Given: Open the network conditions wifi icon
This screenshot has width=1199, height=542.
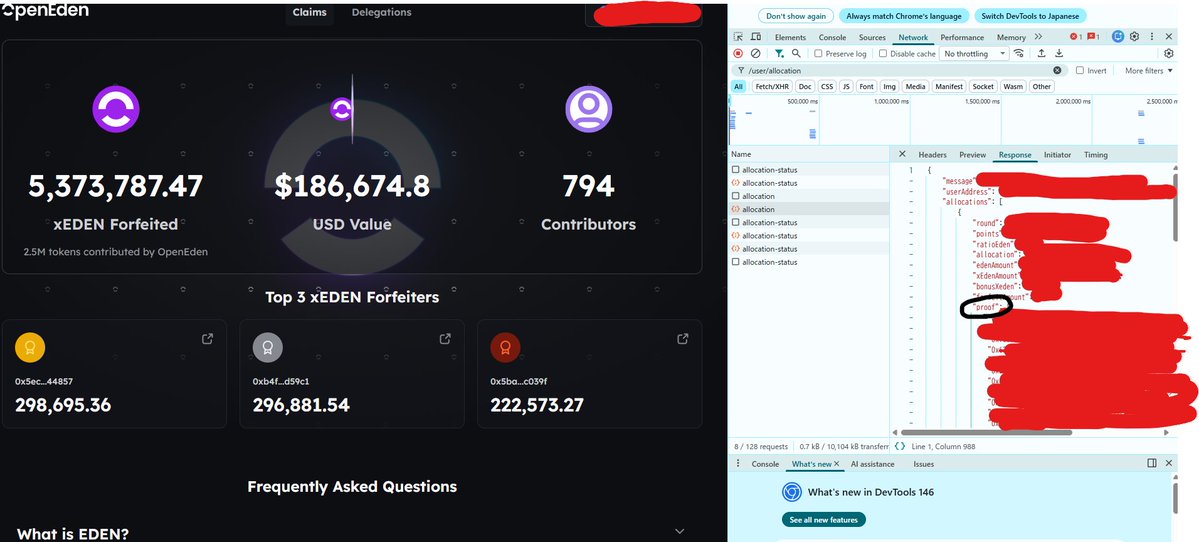Looking at the screenshot, I should point(1019,54).
